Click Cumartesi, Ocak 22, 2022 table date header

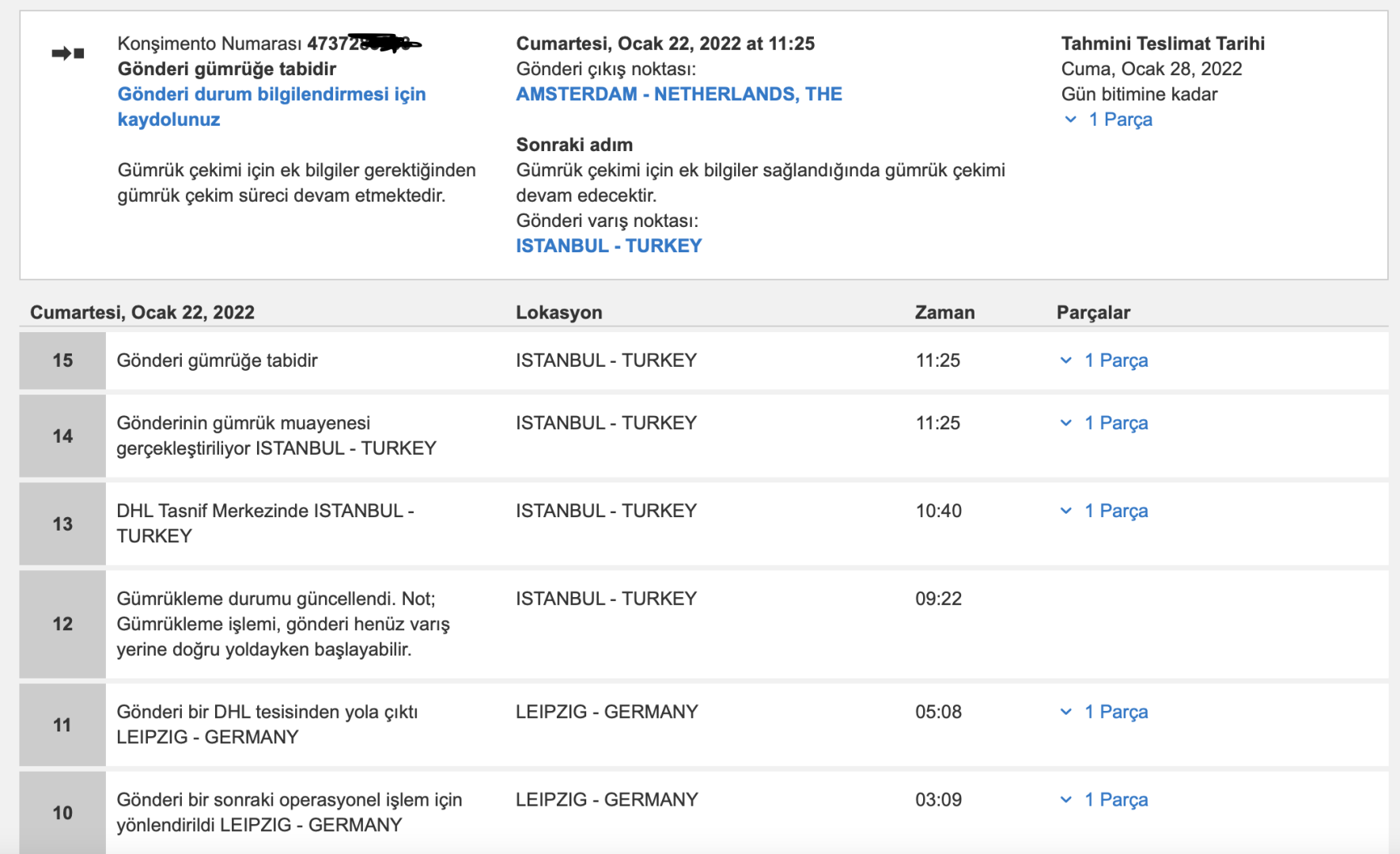tap(142, 312)
